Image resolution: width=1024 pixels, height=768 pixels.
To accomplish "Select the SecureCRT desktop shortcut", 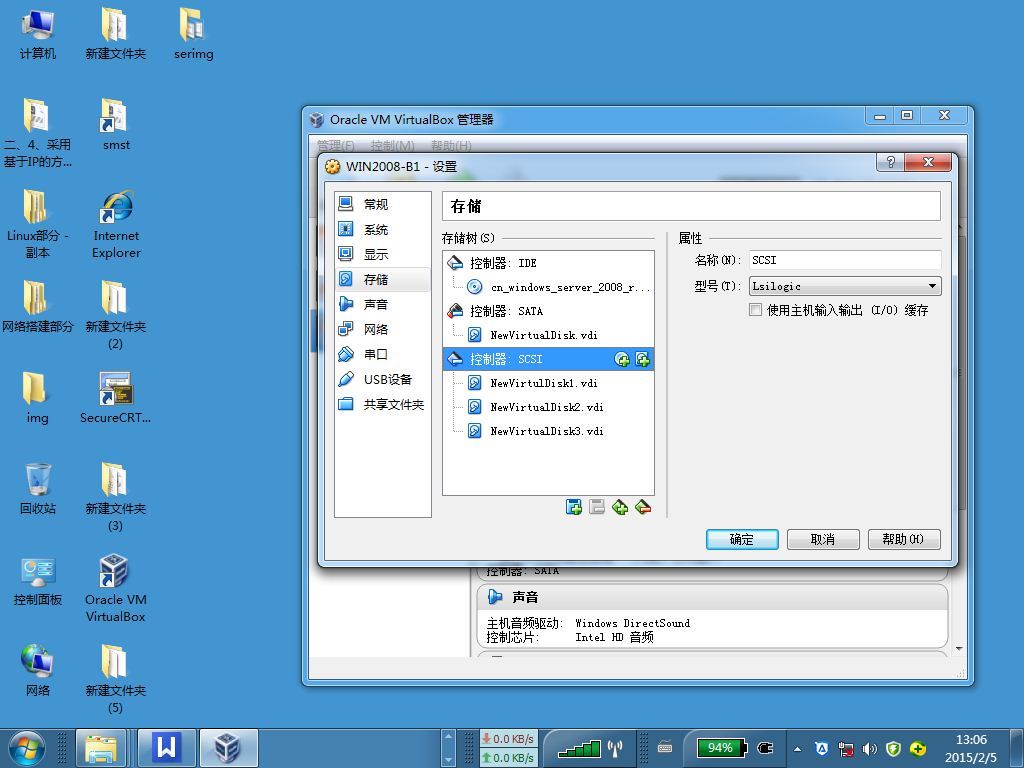I will (116, 398).
